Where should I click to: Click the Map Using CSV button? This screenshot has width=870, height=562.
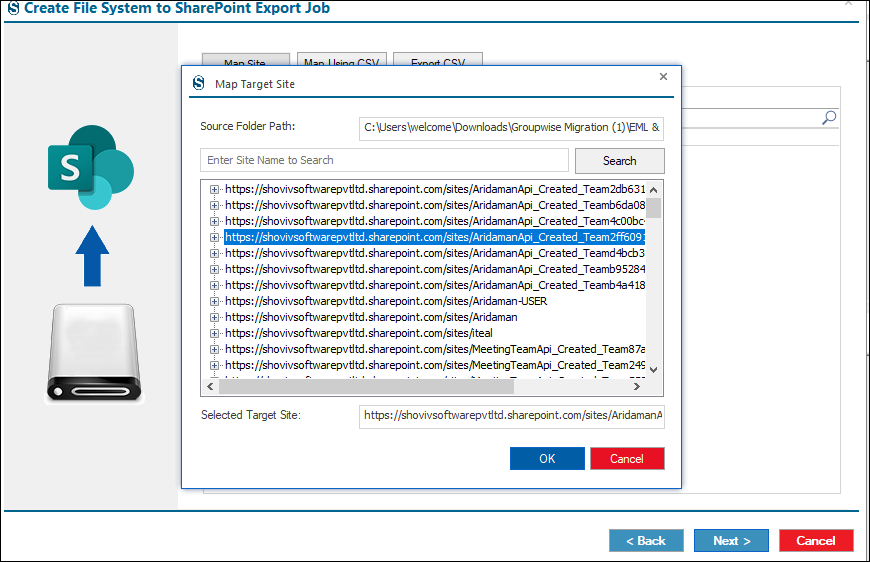(341, 60)
